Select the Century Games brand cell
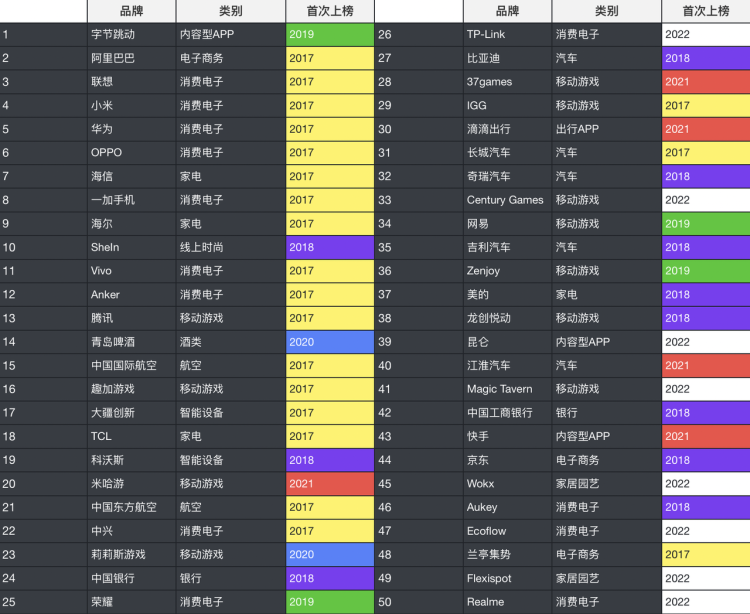Image resolution: width=750 pixels, height=614 pixels. [x=507, y=200]
